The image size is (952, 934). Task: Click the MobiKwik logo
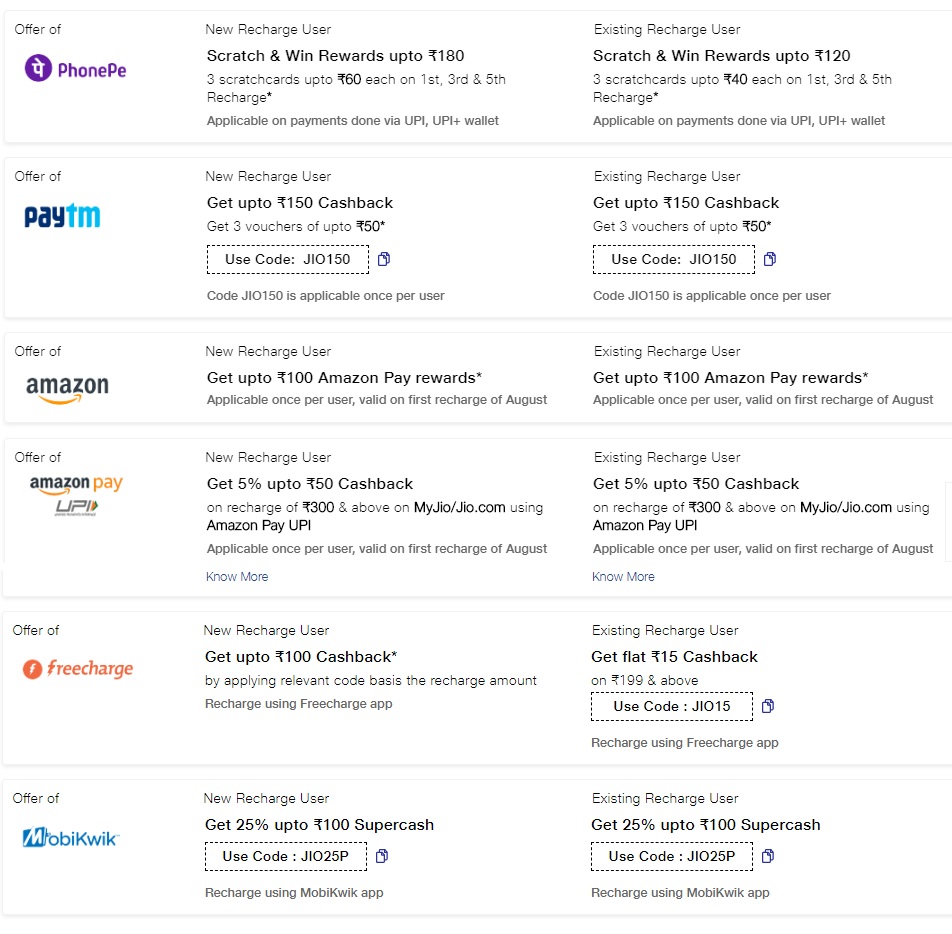click(70, 838)
